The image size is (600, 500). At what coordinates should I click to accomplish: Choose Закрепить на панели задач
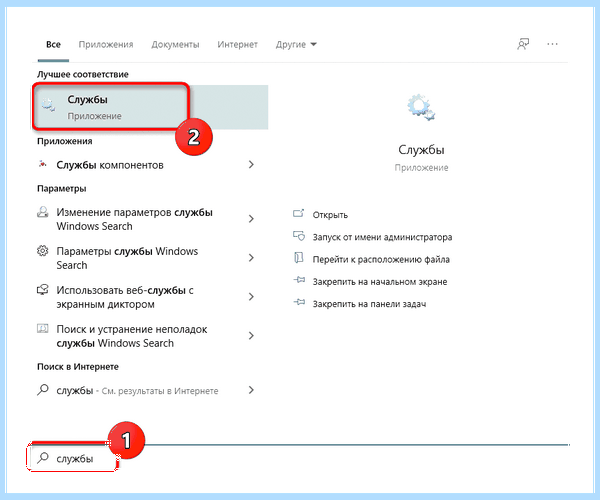(x=369, y=304)
